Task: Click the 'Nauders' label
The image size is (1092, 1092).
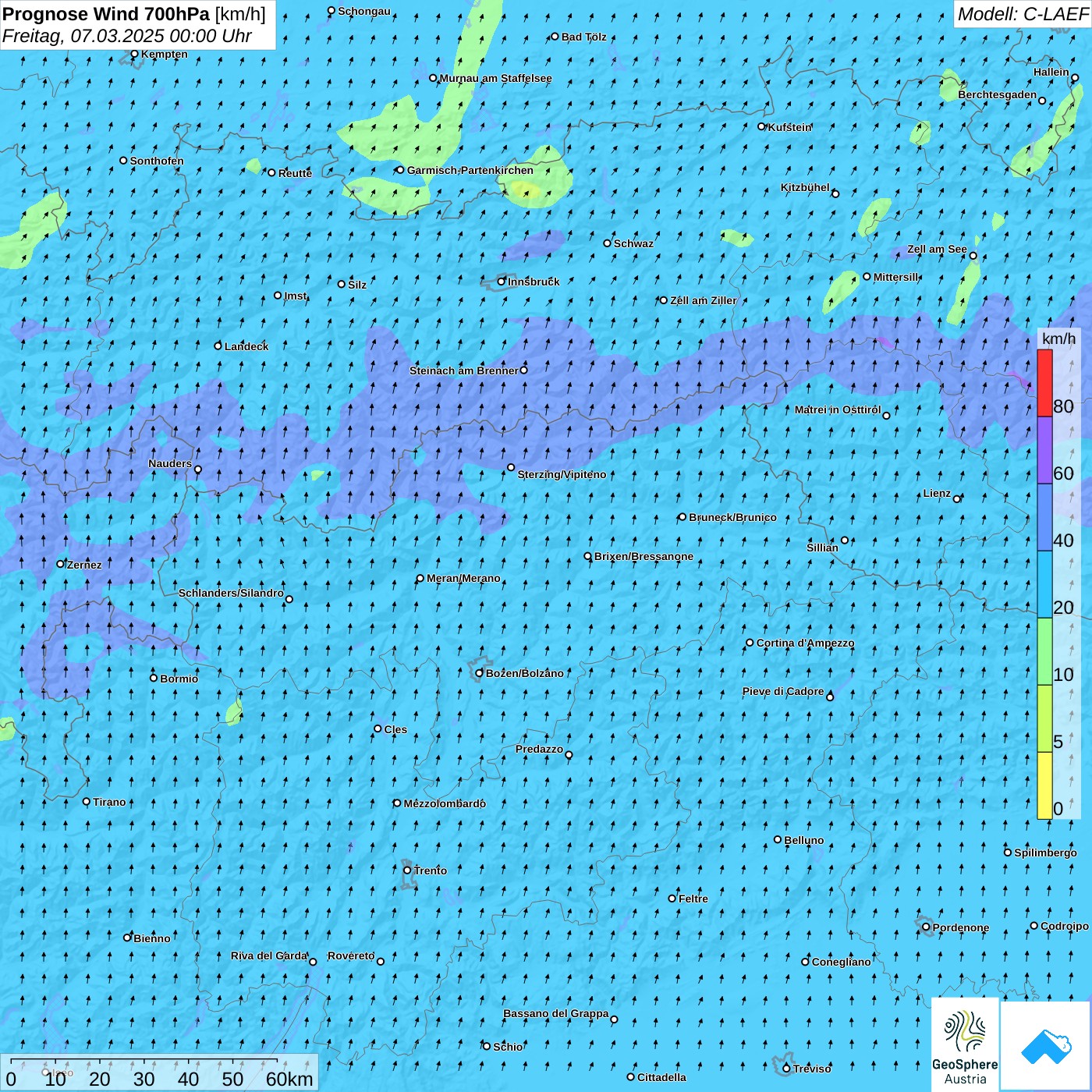Action: coord(170,463)
